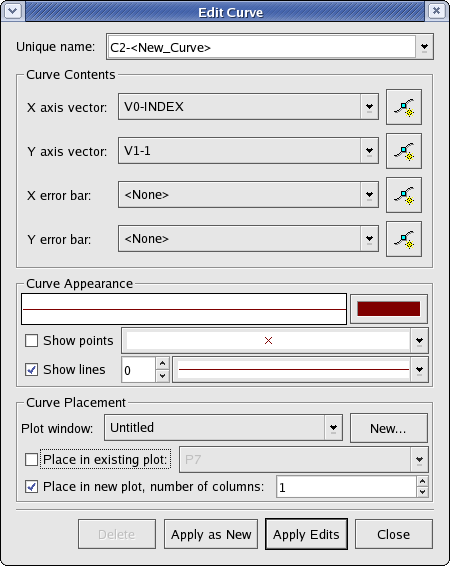Click the Apply Edits button
Viewport: 450px width, 566px height.
pyautogui.click(x=306, y=534)
